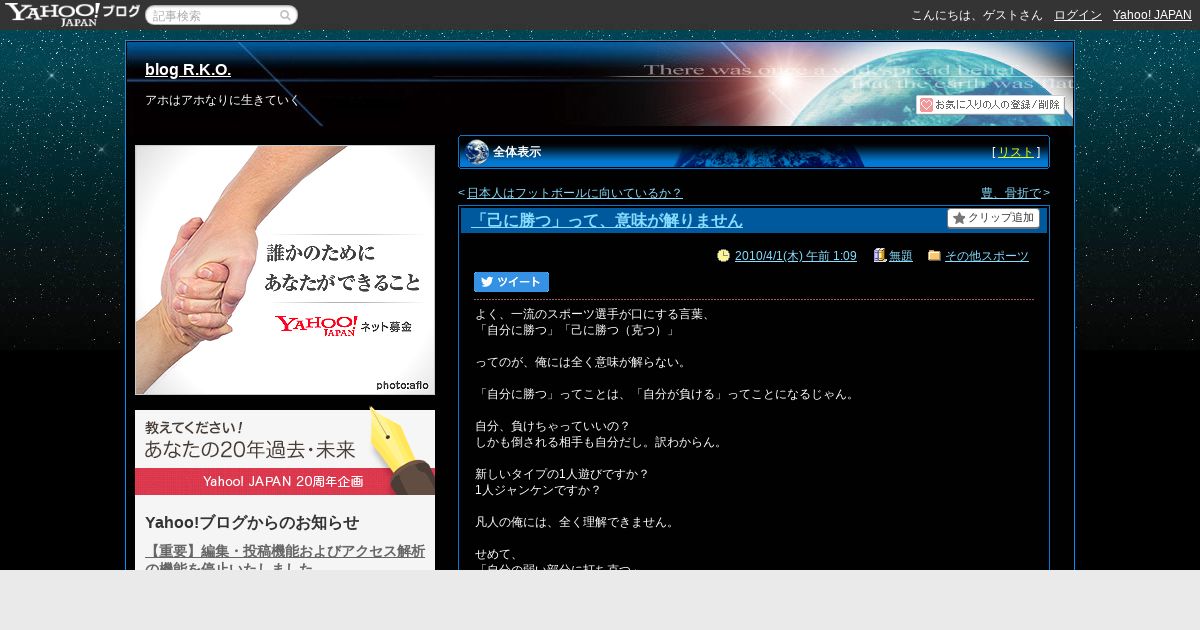The image size is (1200, 630).
Task: Open the リスト view link
Action: point(1016,152)
